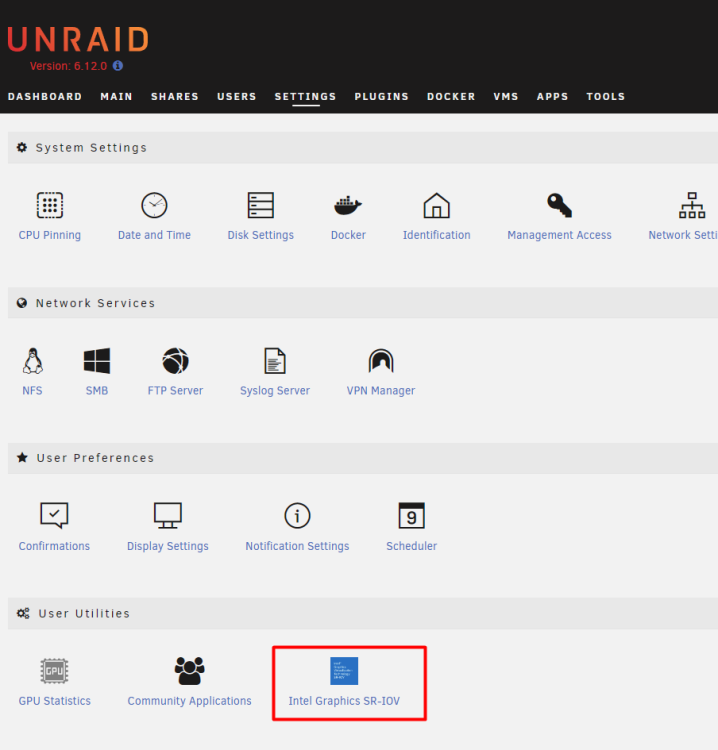This screenshot has width=718, height=750.
Task: Click the SMB link text
Action: click(x=97, y=390)
